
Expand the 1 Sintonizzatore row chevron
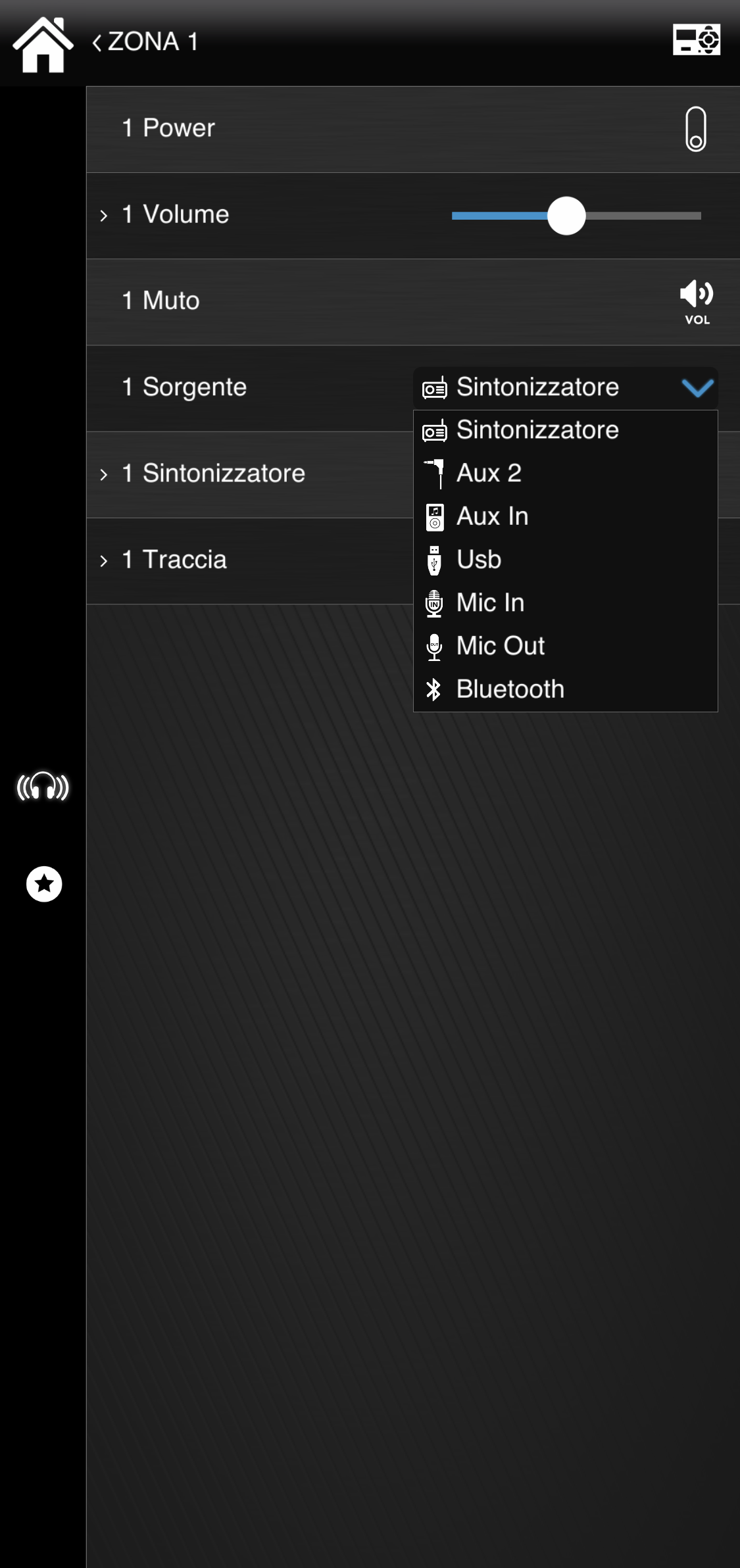click(103, 474)
